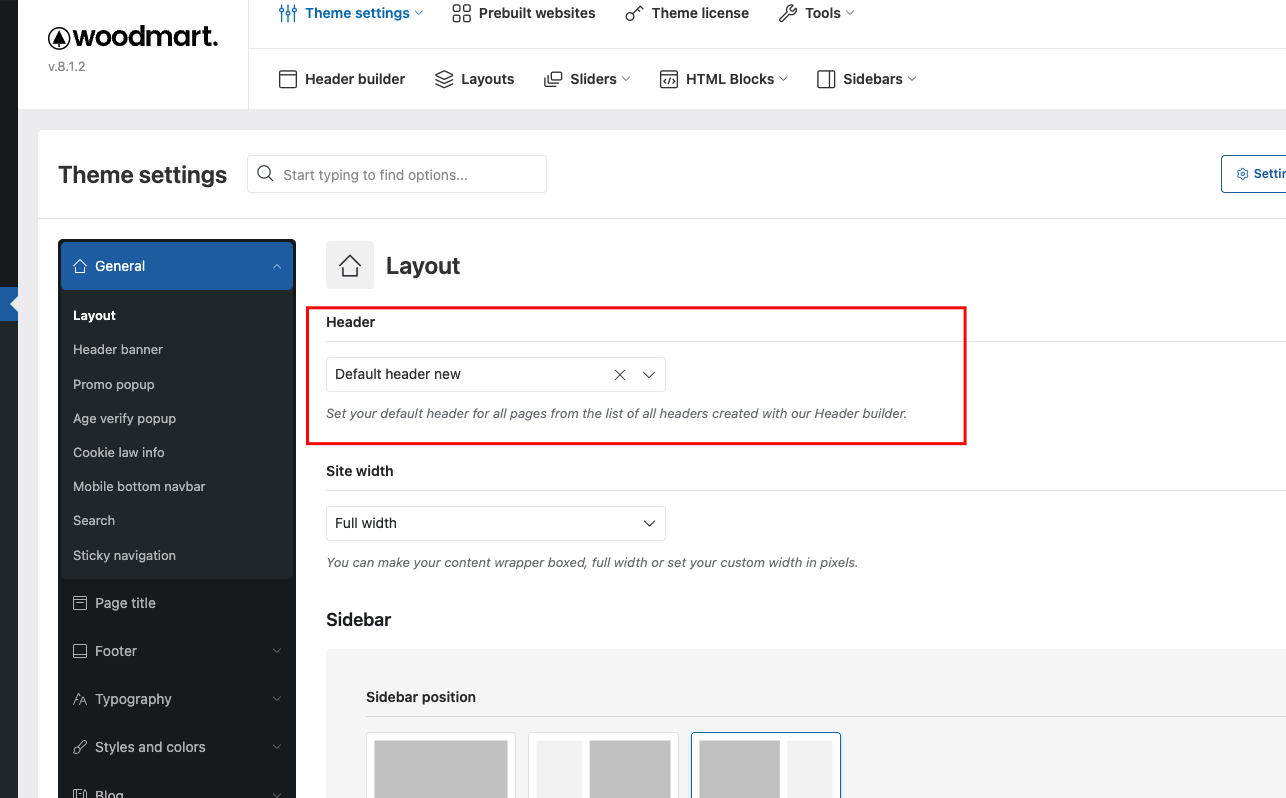Click the version v.8.1.2 text
1286x798 pixels.
coord(67,66)
